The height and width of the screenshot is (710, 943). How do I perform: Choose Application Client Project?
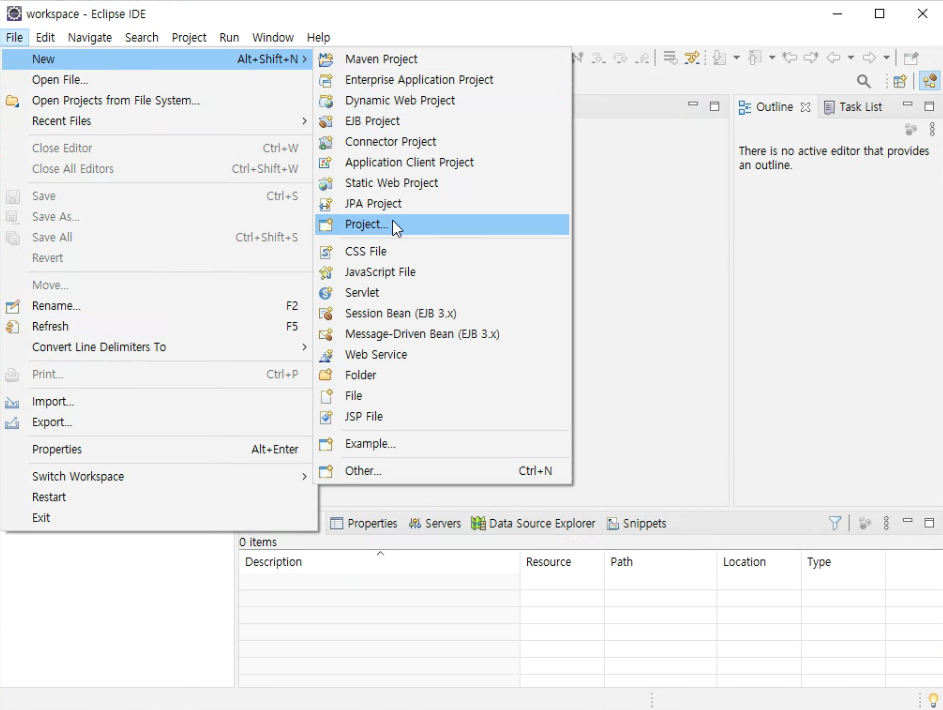coord(442,162)
